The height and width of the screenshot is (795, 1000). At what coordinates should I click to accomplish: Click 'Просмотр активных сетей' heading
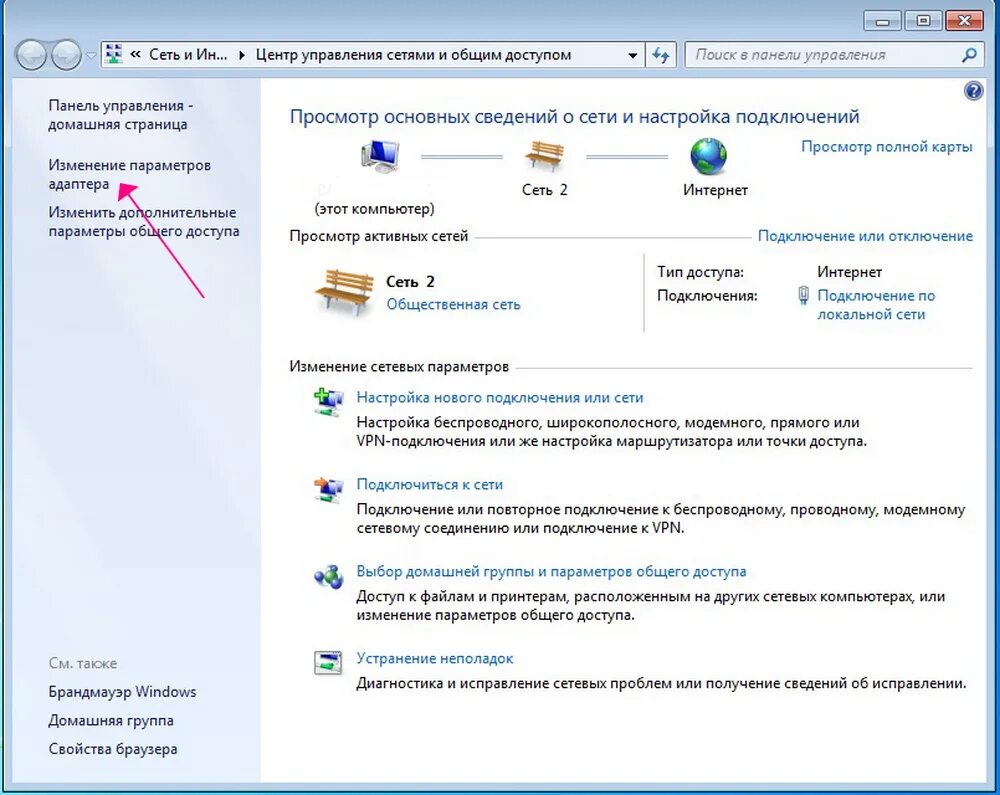[379, 237]
